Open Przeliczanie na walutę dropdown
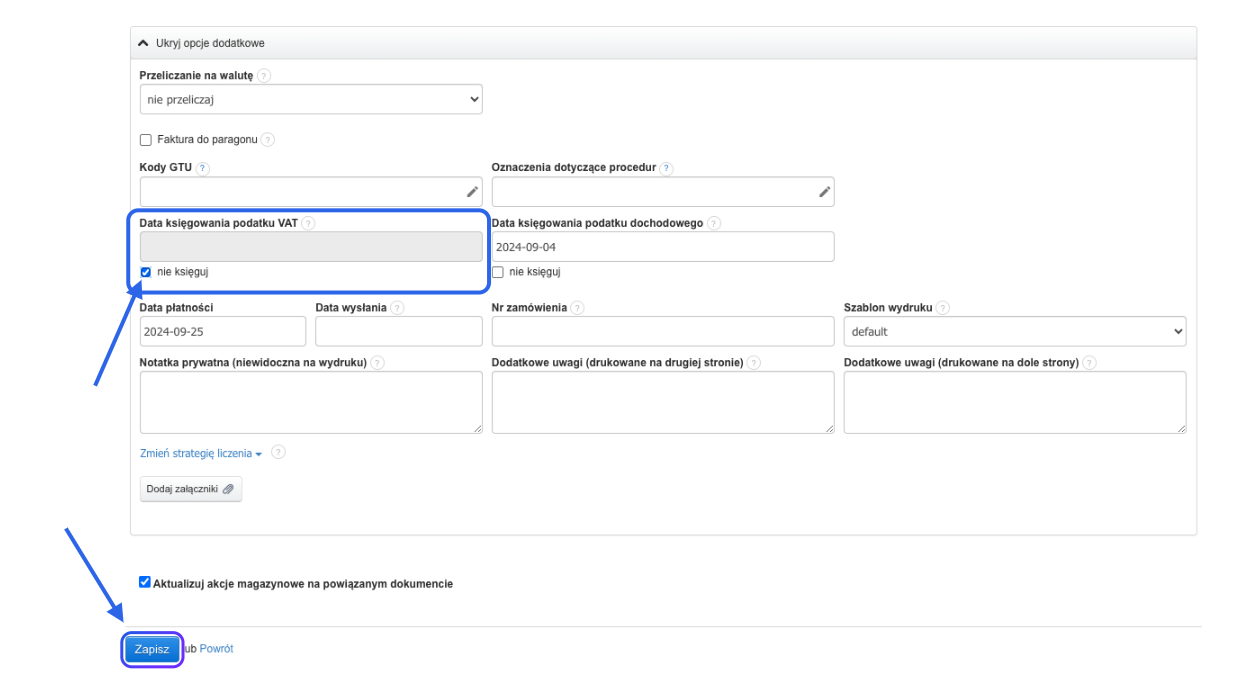The width and height of the screenshot is (1242, 687). pos(311,99)
